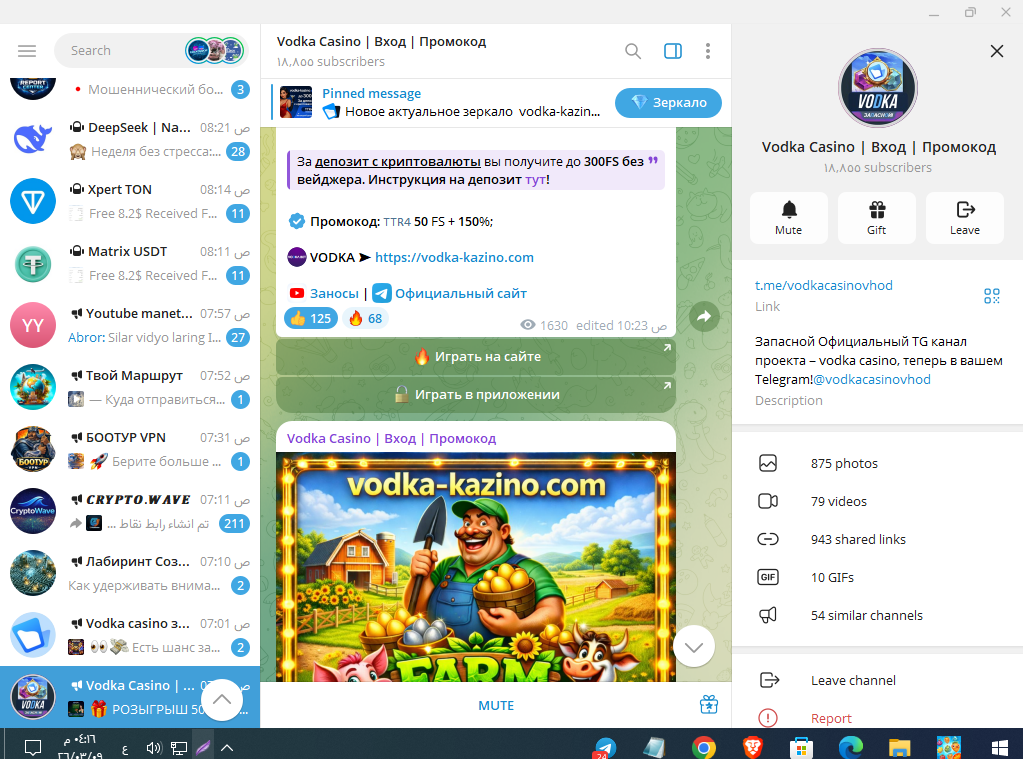Viewport: 1023px width, 759px height.
Task: Open the hamburger main menu
Action: pyautogui.click(x=27, y=51)
